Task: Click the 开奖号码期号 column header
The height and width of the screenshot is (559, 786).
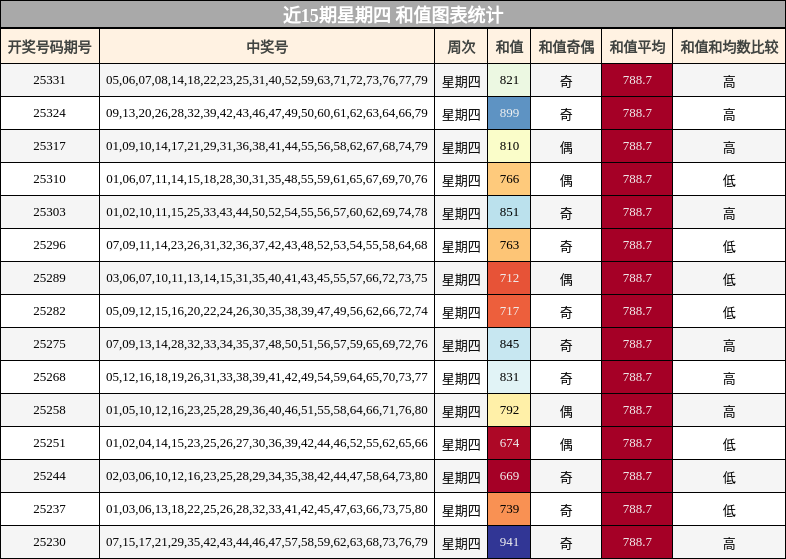Action: click(x=50, y=47)
